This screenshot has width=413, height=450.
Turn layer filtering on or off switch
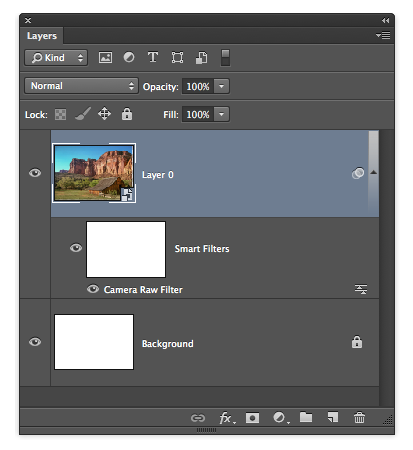click(225, 58)
